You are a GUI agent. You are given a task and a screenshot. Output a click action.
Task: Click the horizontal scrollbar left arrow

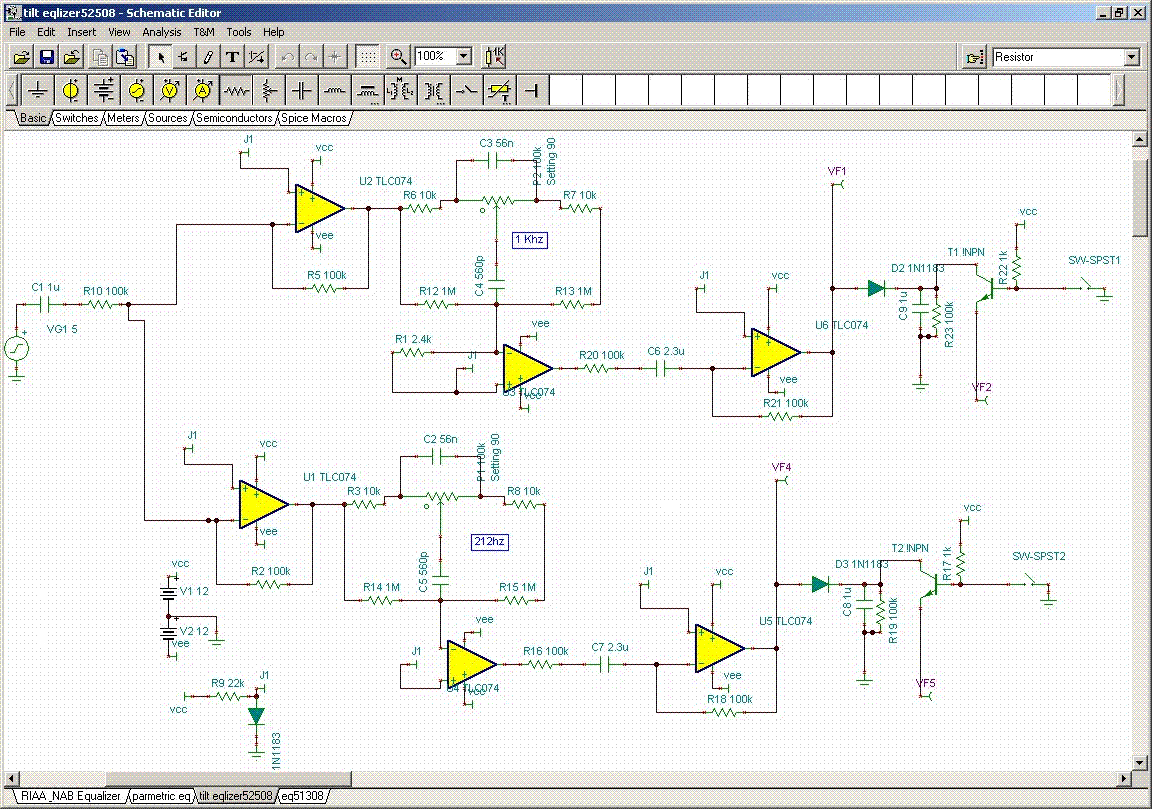coord(12,778)
